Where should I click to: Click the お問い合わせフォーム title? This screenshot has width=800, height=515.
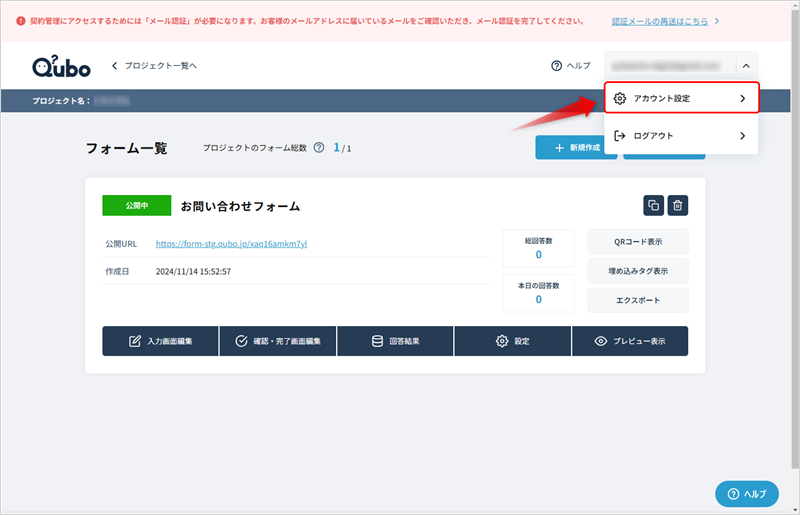point(240,206)
